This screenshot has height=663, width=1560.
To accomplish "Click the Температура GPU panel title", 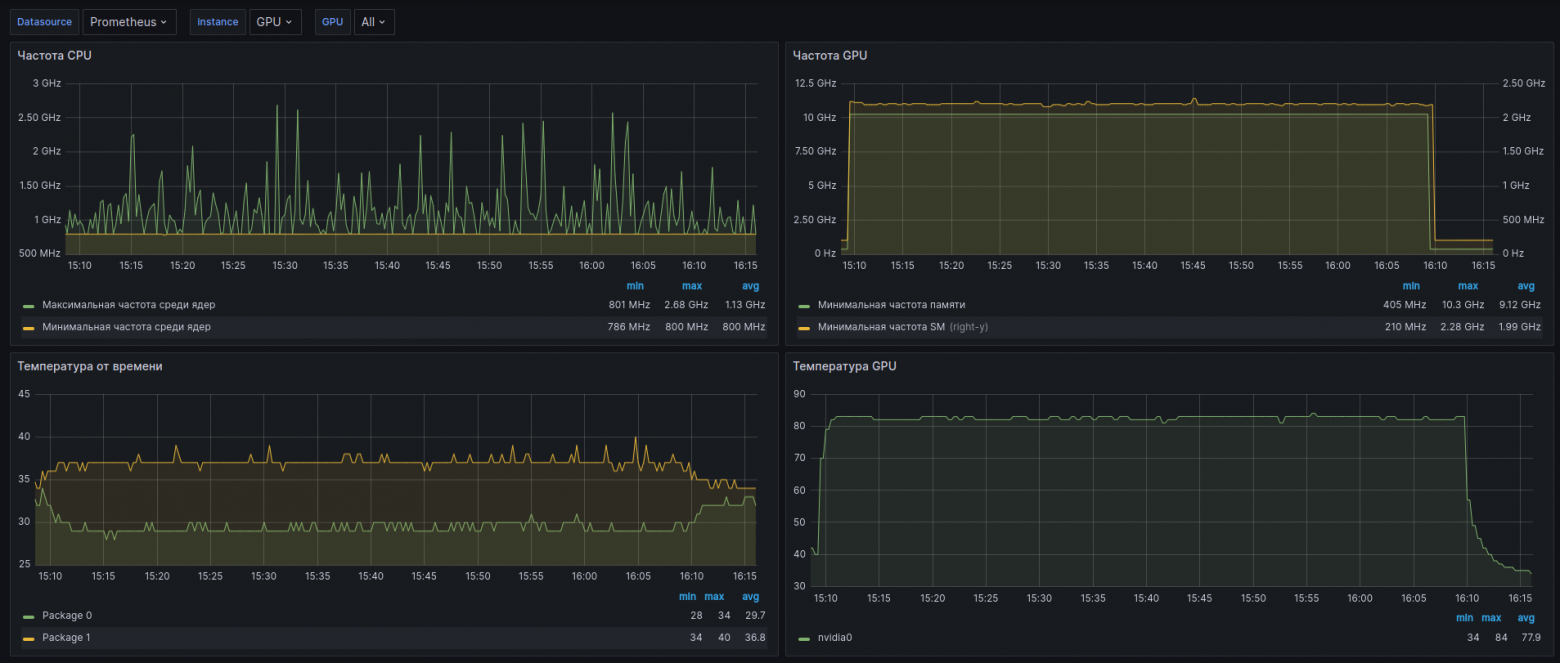I will pyautogui.click(x=844, y=366).
